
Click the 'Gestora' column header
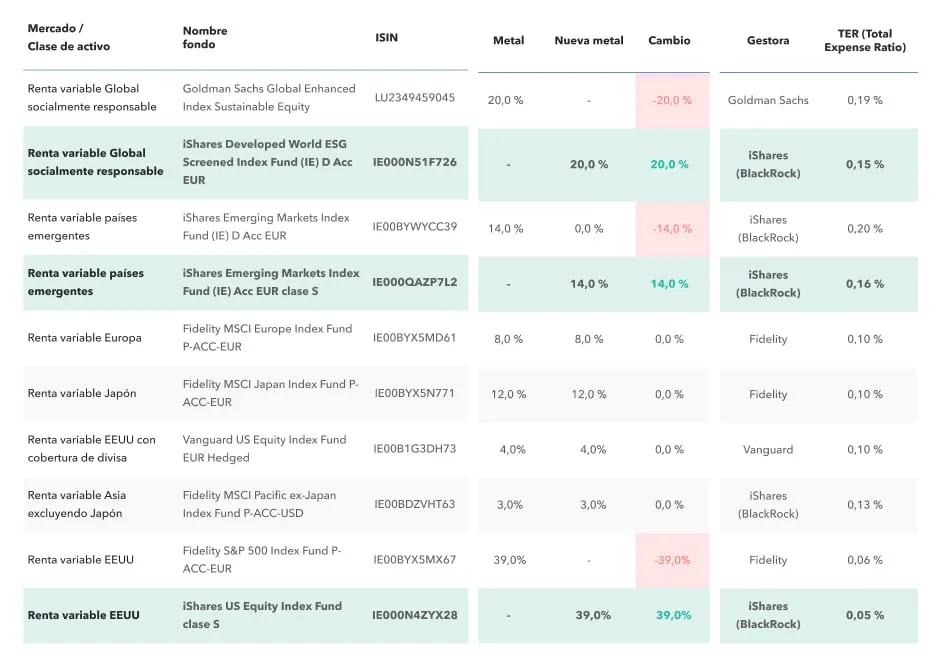click(767, 41)
